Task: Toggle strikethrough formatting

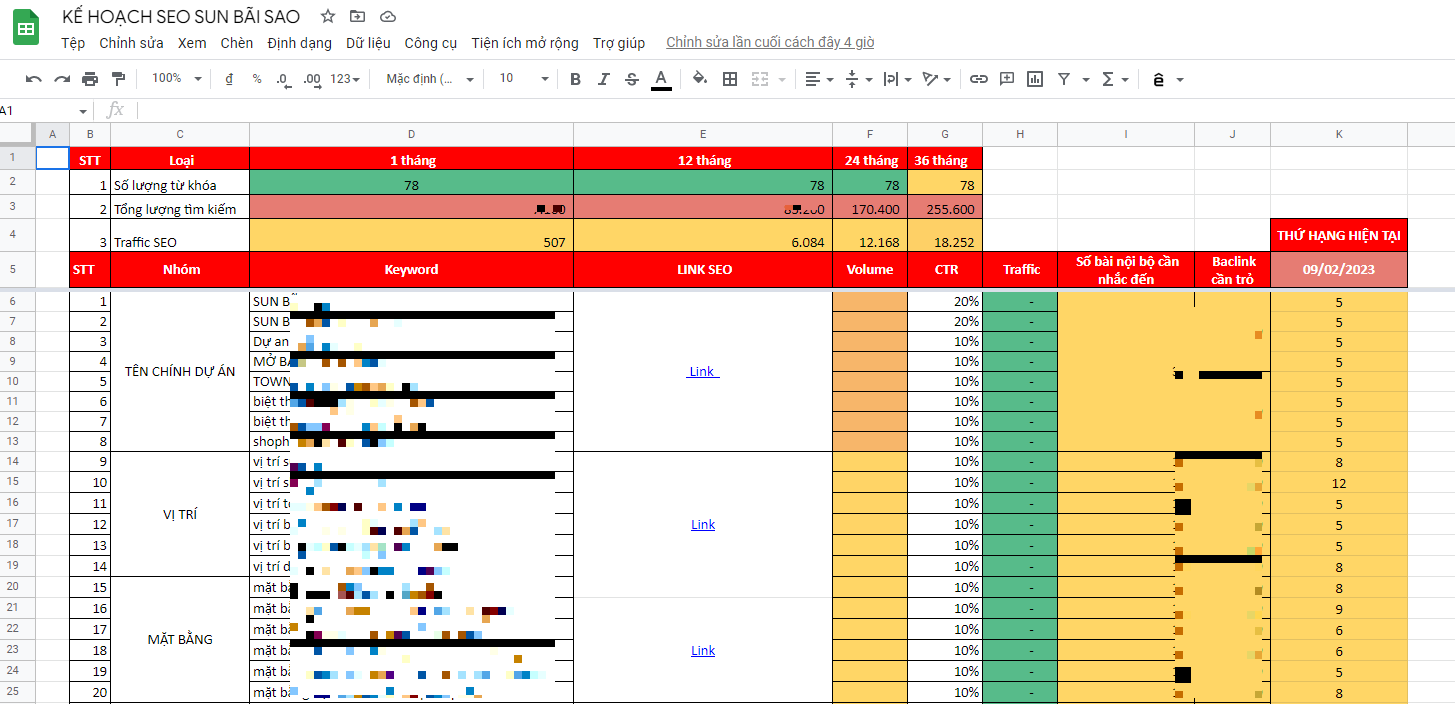Action: 632,79
